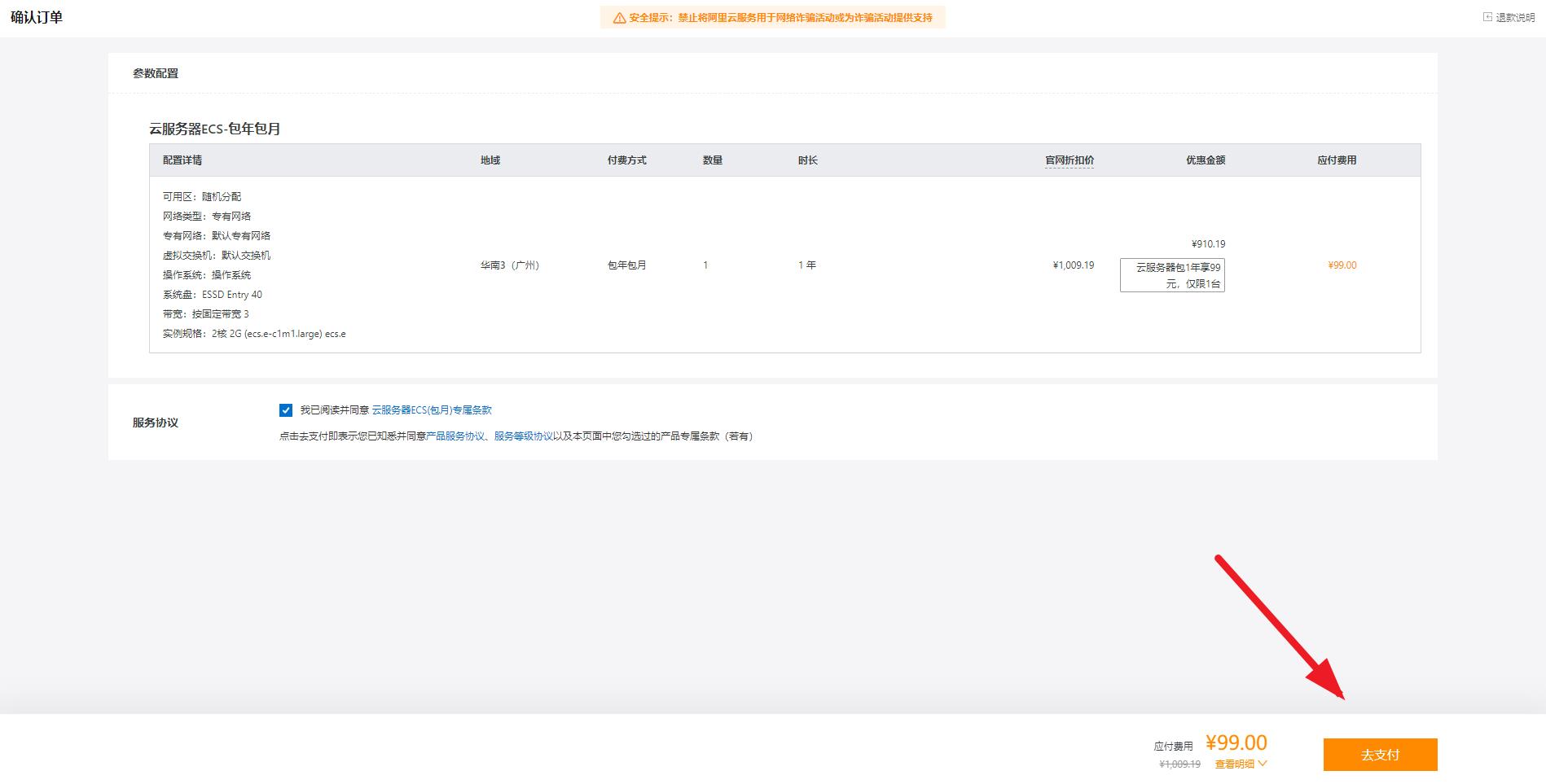Viewport: 1546px width, 784px height.
Task: Select the 专有网络：默认专有网络 row
Action: click(217, 236)
